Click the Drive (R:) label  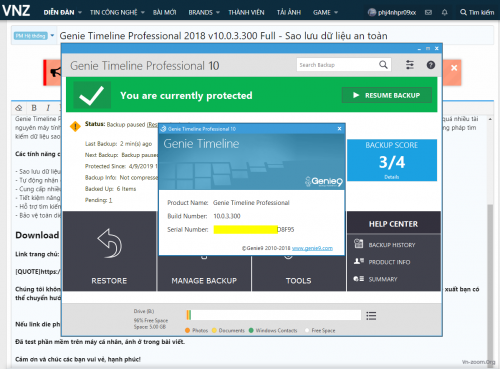tap(144, 311)
